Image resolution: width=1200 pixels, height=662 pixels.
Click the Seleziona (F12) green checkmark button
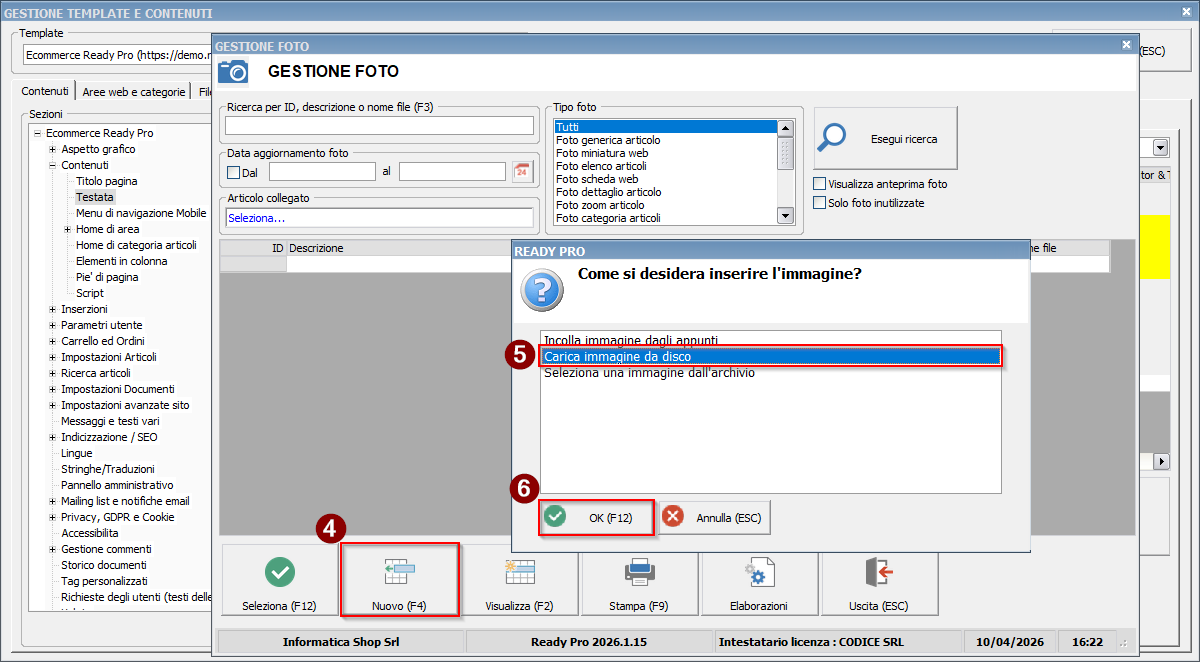pos(279,582)
